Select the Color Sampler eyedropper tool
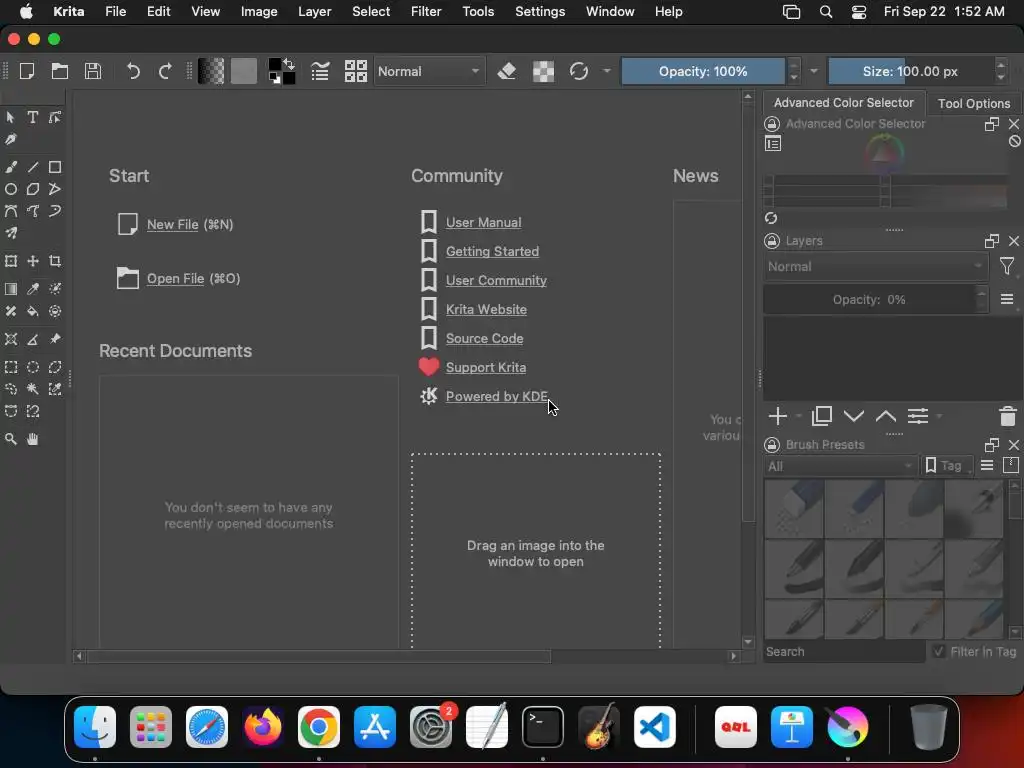The image size is (1024, 768). click(33, 289)
